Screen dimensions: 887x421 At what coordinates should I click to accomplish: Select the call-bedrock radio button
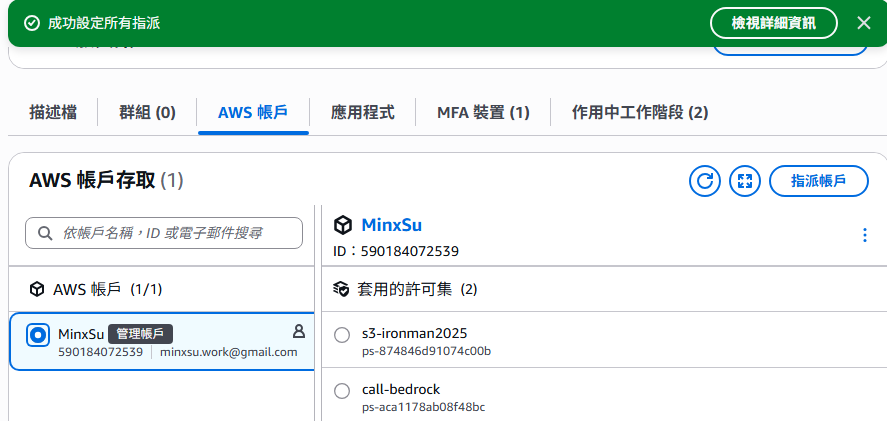click(x=342, y=391)
